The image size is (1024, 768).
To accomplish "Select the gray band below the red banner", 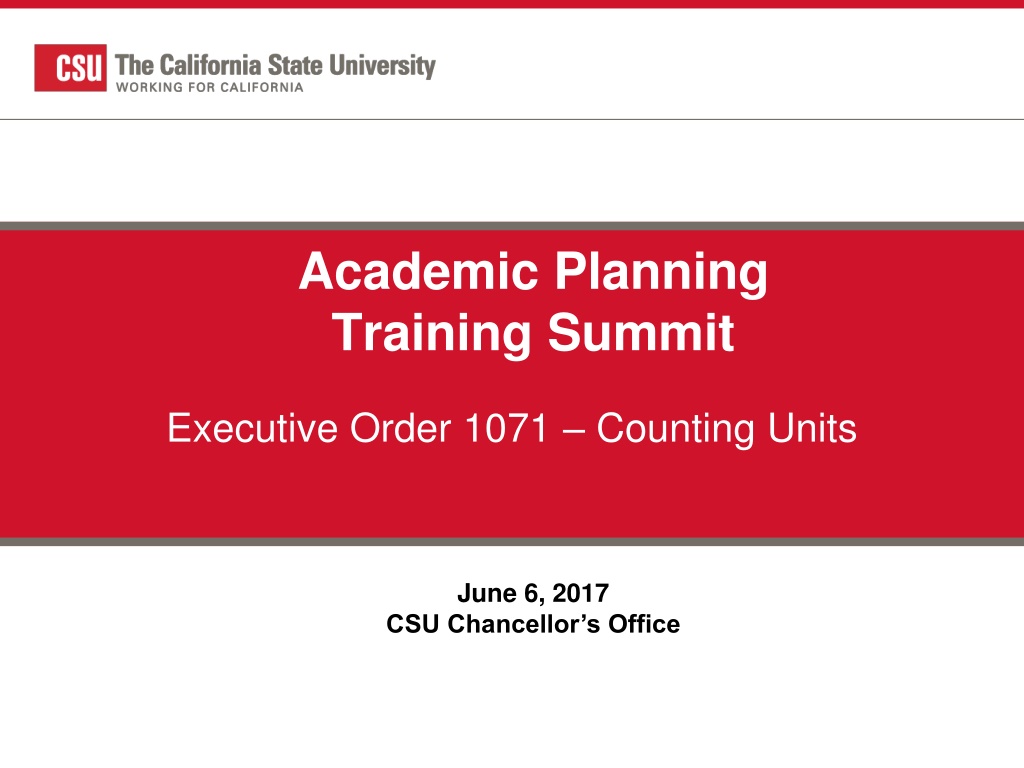I will click(512, 541).
